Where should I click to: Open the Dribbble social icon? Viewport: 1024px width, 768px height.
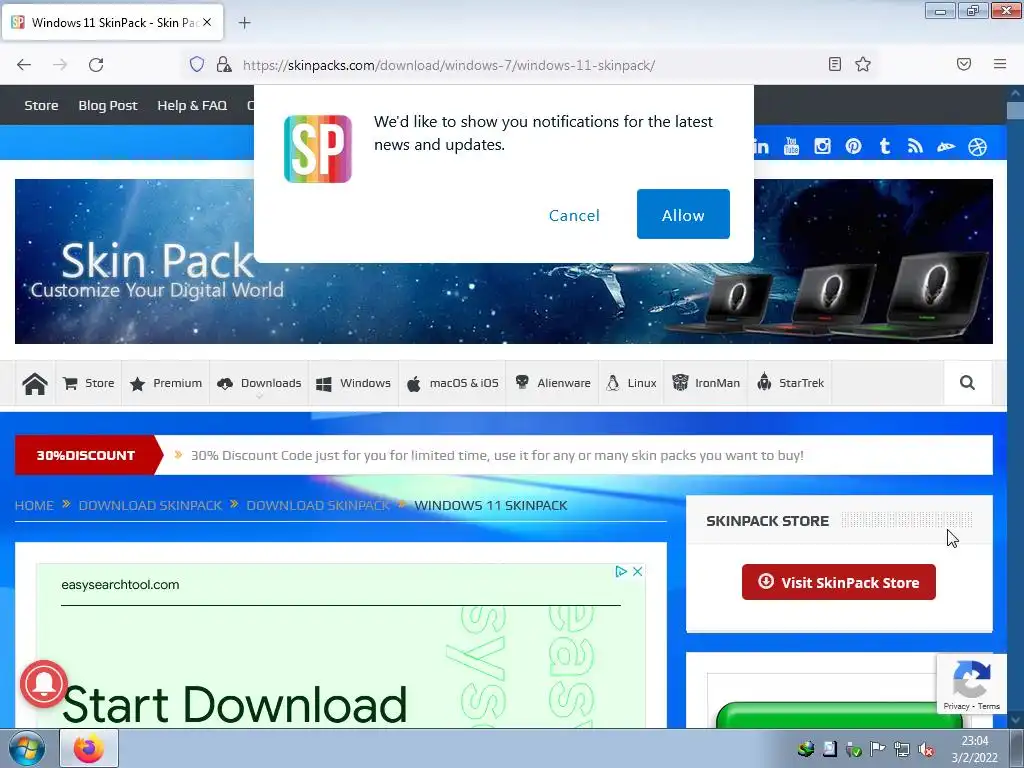[x=978, y=147]
